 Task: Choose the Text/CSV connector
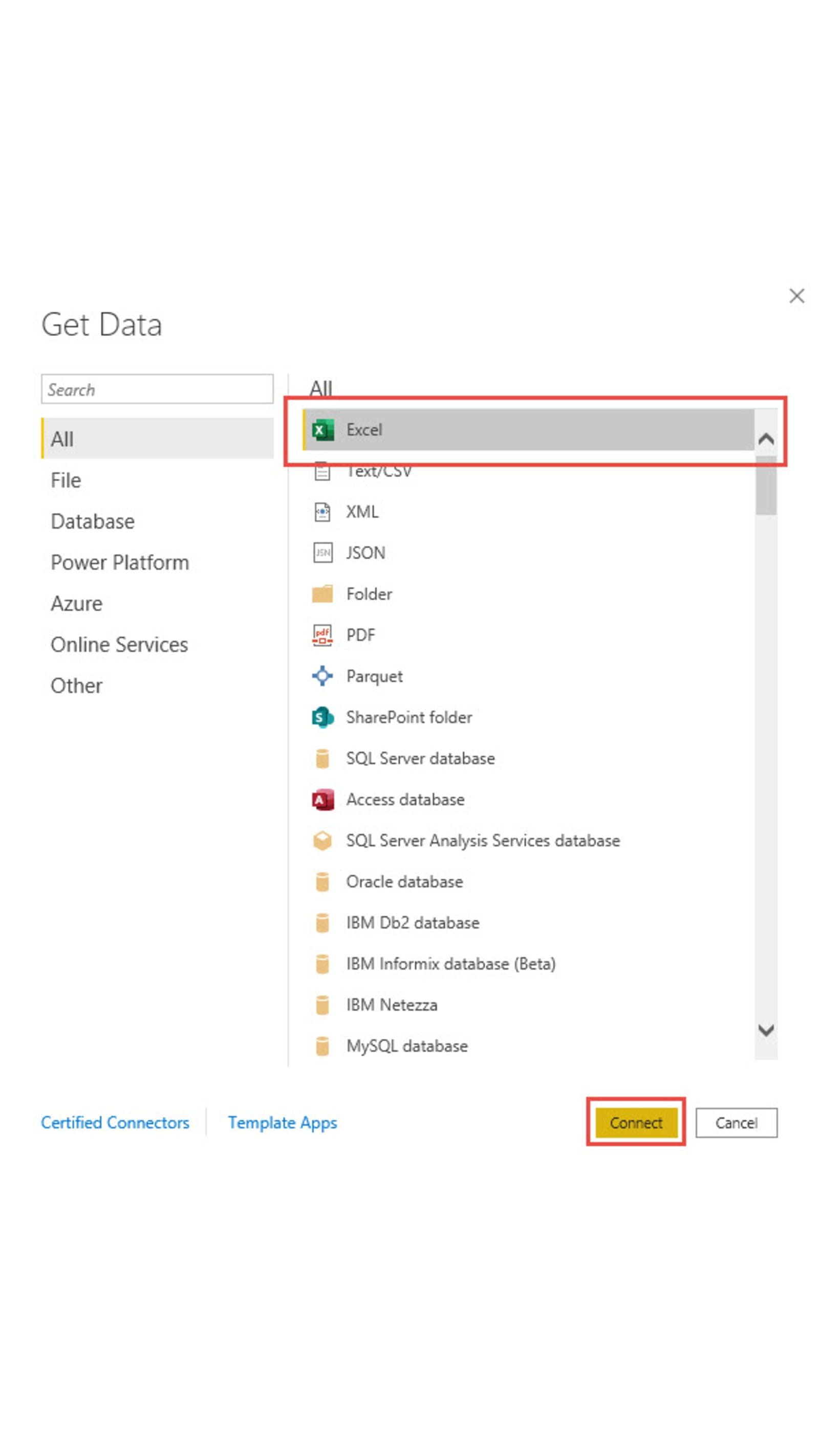click(380, 471)
